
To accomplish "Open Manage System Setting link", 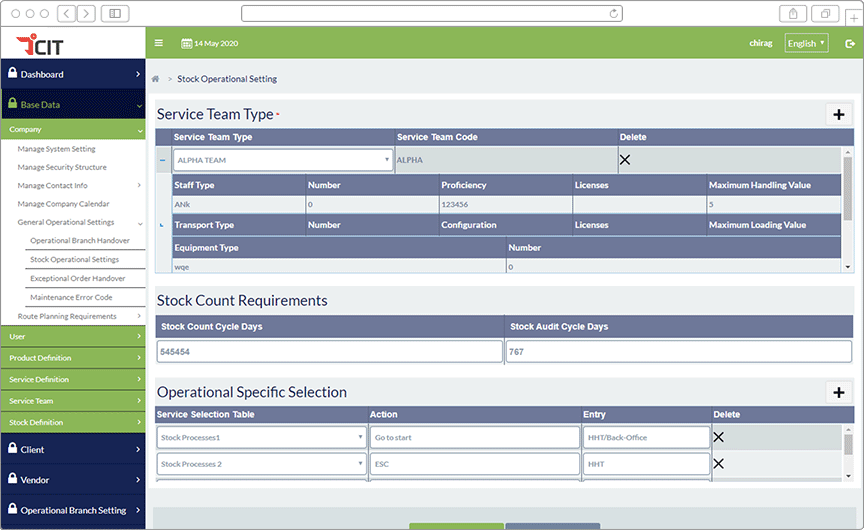I will pos(56,149).
